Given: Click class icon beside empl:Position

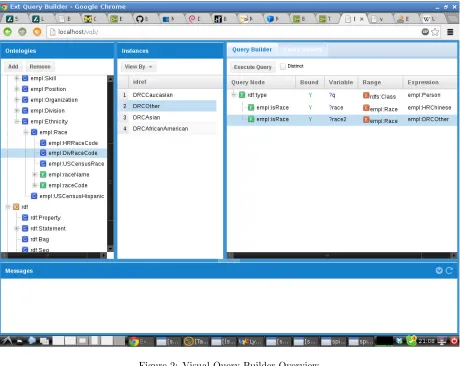Looking at the screenshot, I should point(25,89).
